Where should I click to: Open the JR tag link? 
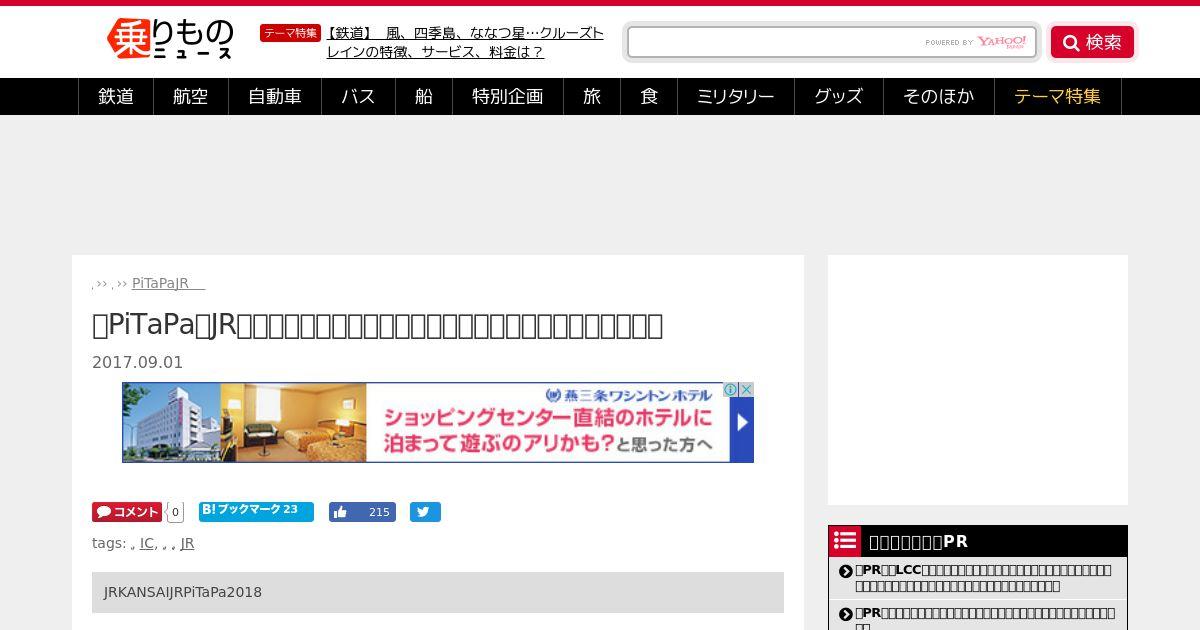coord(187,543)
